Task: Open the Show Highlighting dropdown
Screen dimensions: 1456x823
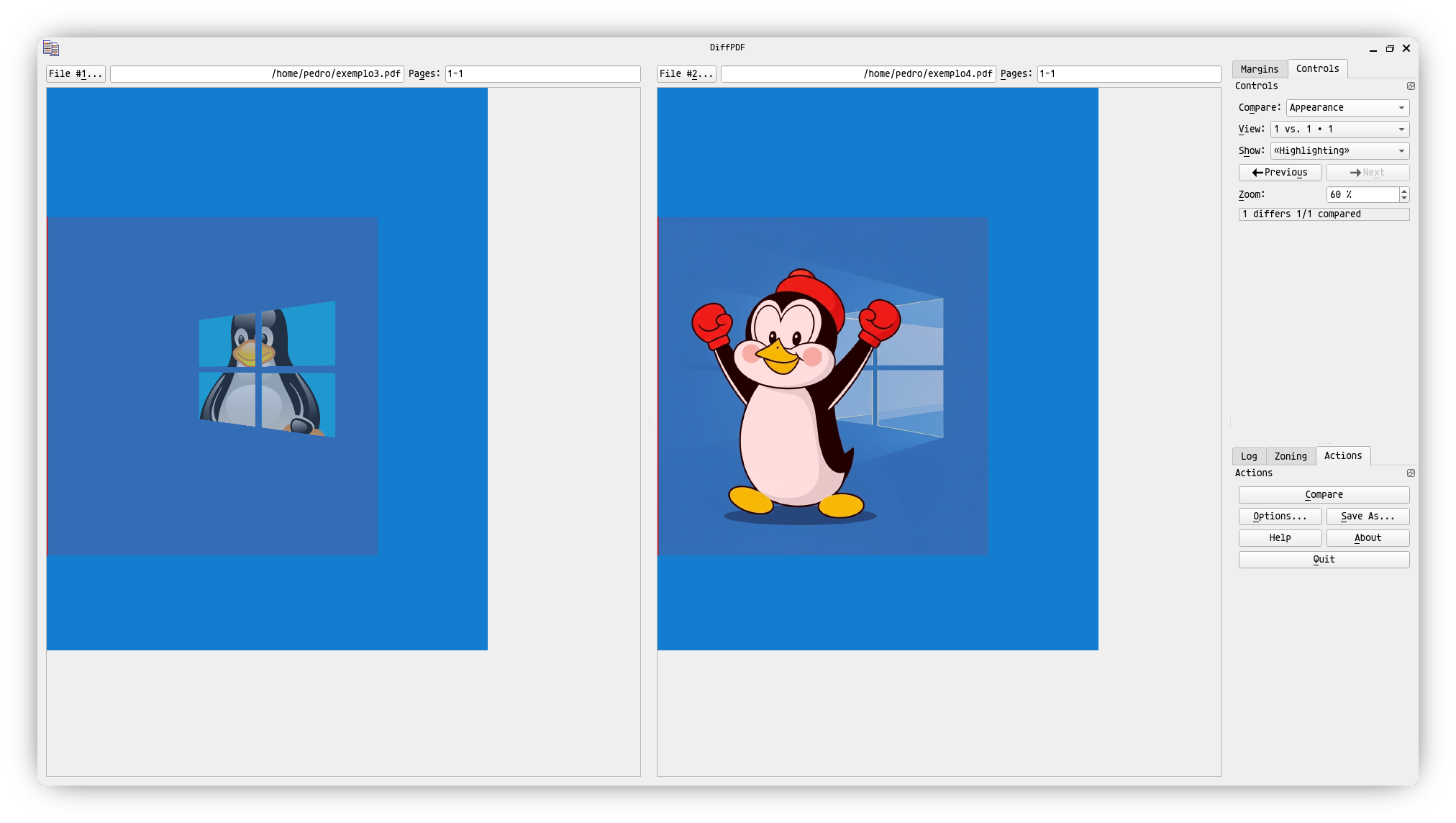Action: [x=1339, y=151]
